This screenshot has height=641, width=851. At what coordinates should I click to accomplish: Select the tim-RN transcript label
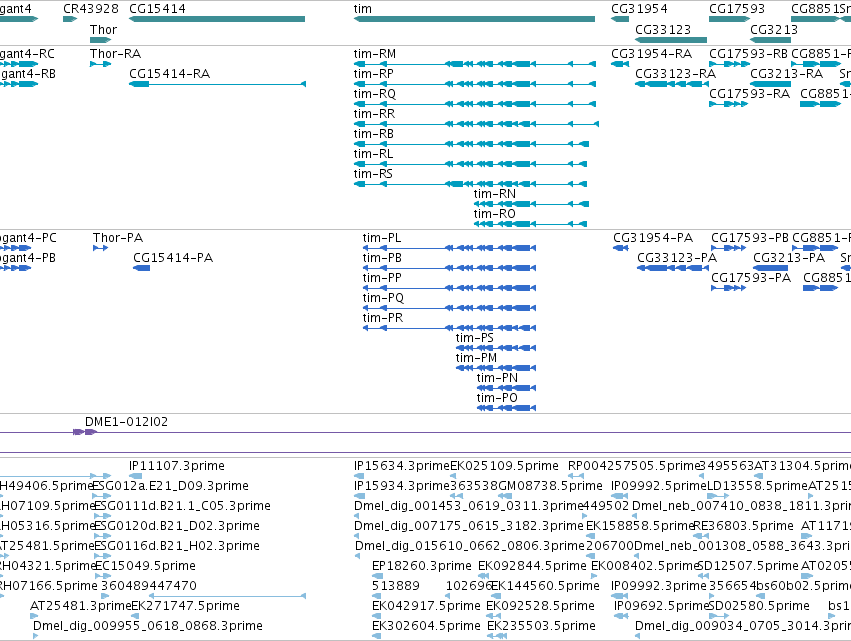[494, 194]
